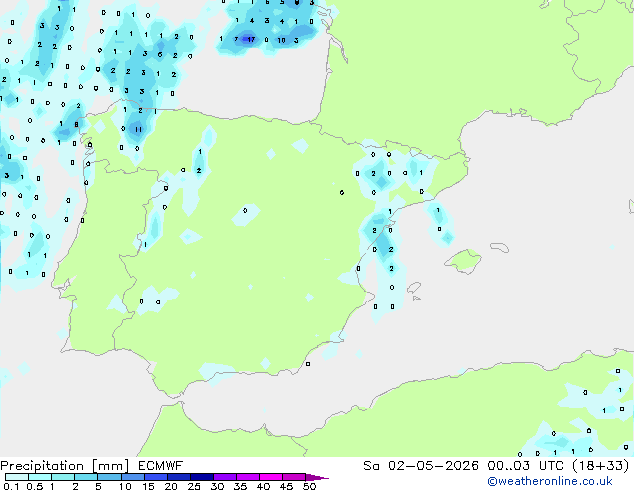Click the '7' value beside the 17
The image size is (634, 490).
[x=236, y=39]
